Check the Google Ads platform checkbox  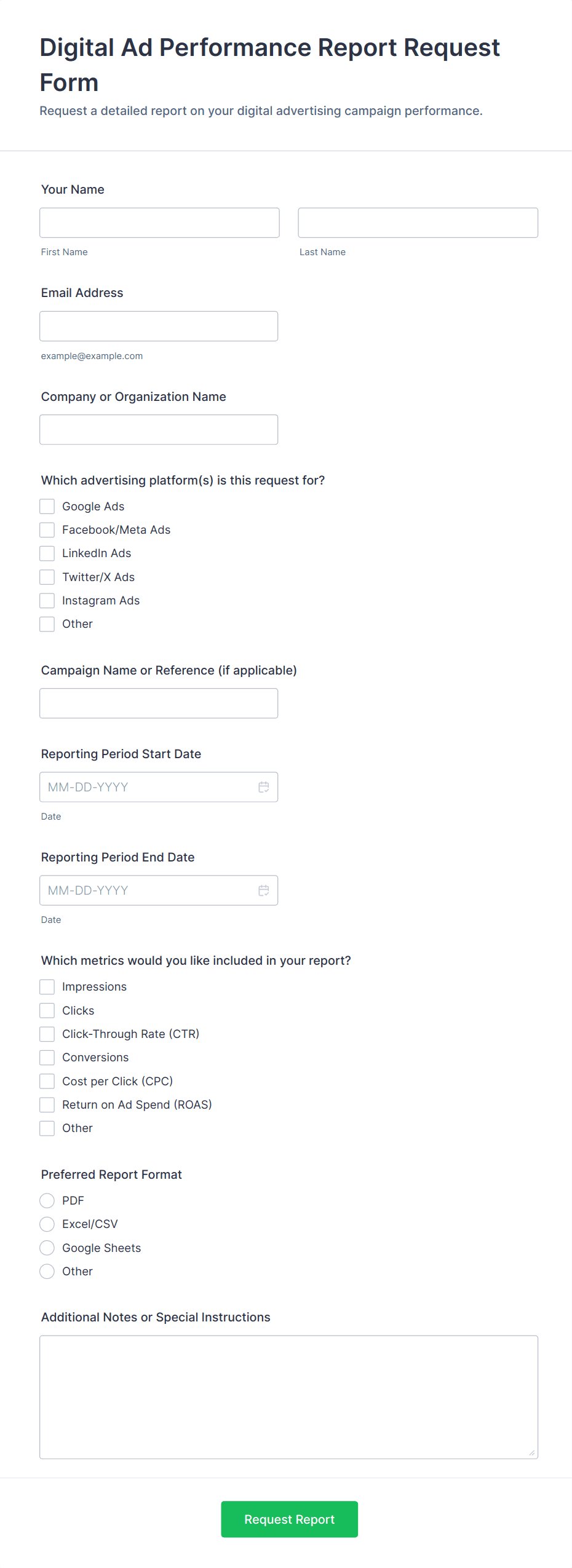point(47,506)
